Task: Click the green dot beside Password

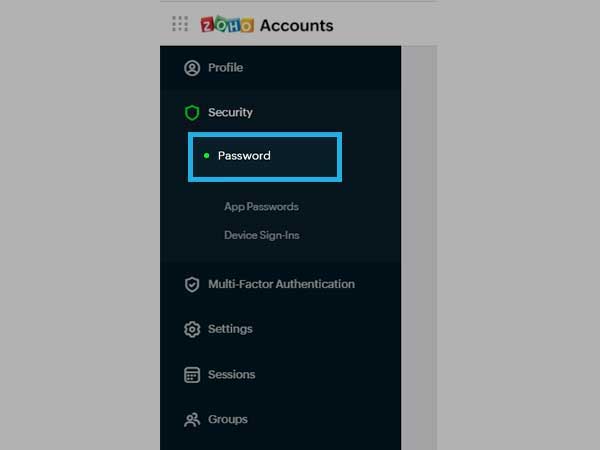Action: point(207,156)
